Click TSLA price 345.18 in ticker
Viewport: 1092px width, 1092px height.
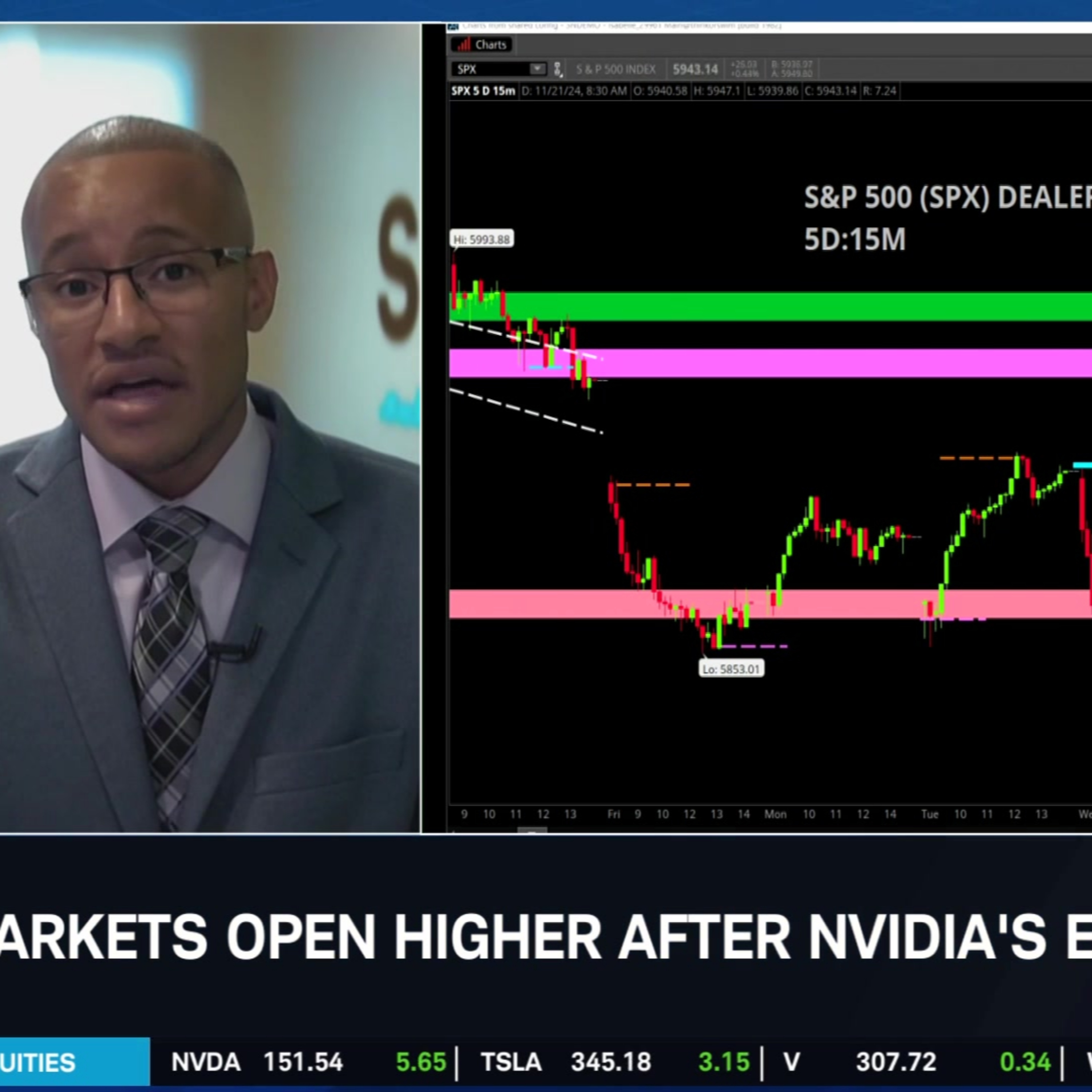point(611,1062)
